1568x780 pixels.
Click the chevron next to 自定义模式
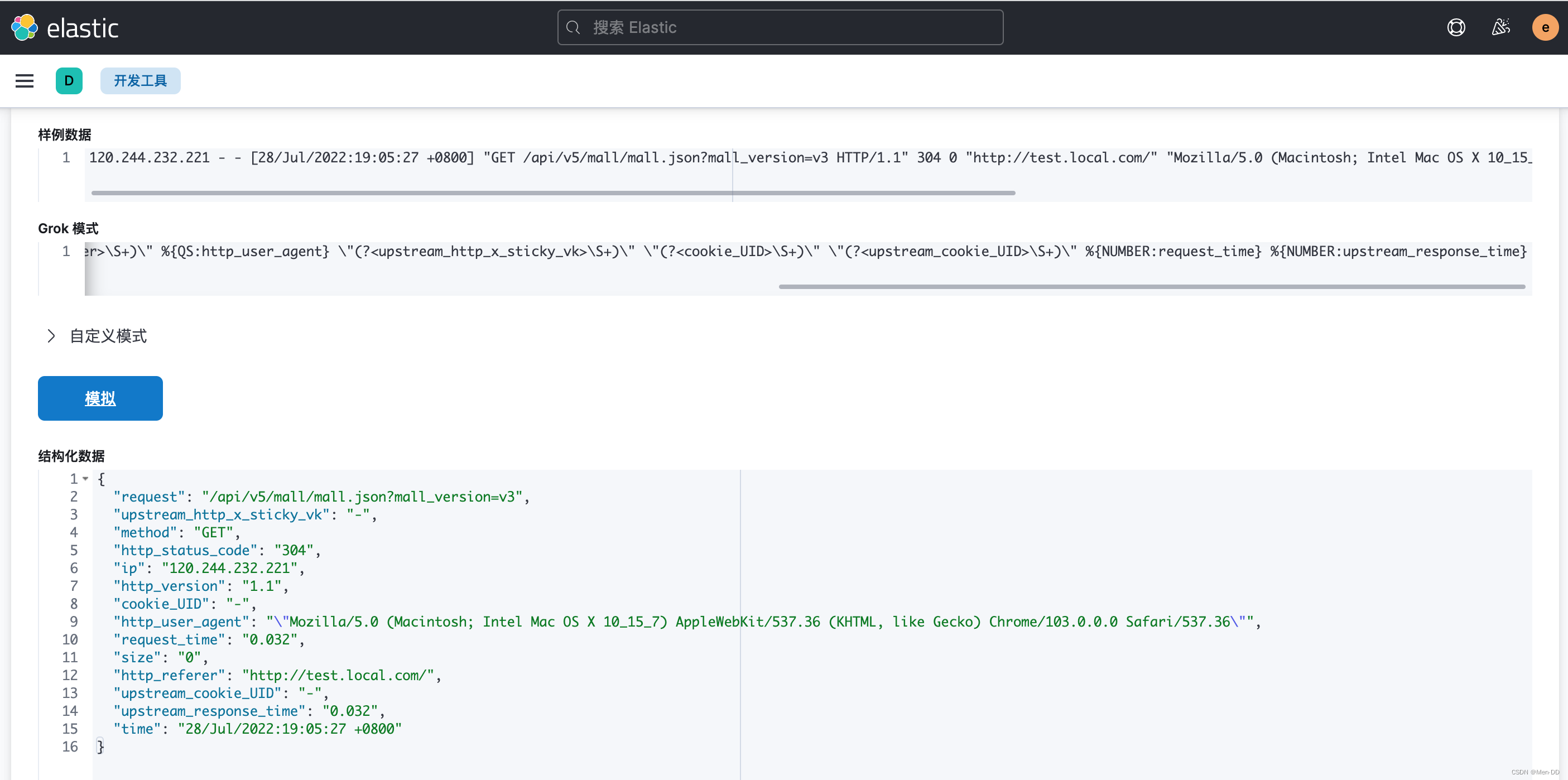(51, 336)
